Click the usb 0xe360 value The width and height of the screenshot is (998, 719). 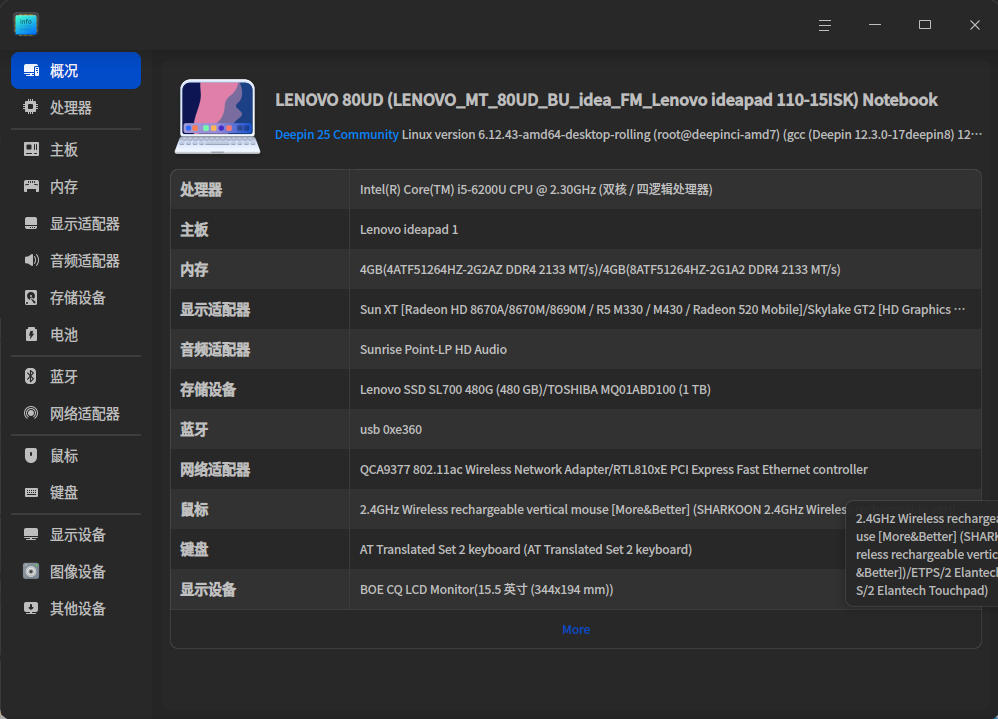[x=391, y=430]
